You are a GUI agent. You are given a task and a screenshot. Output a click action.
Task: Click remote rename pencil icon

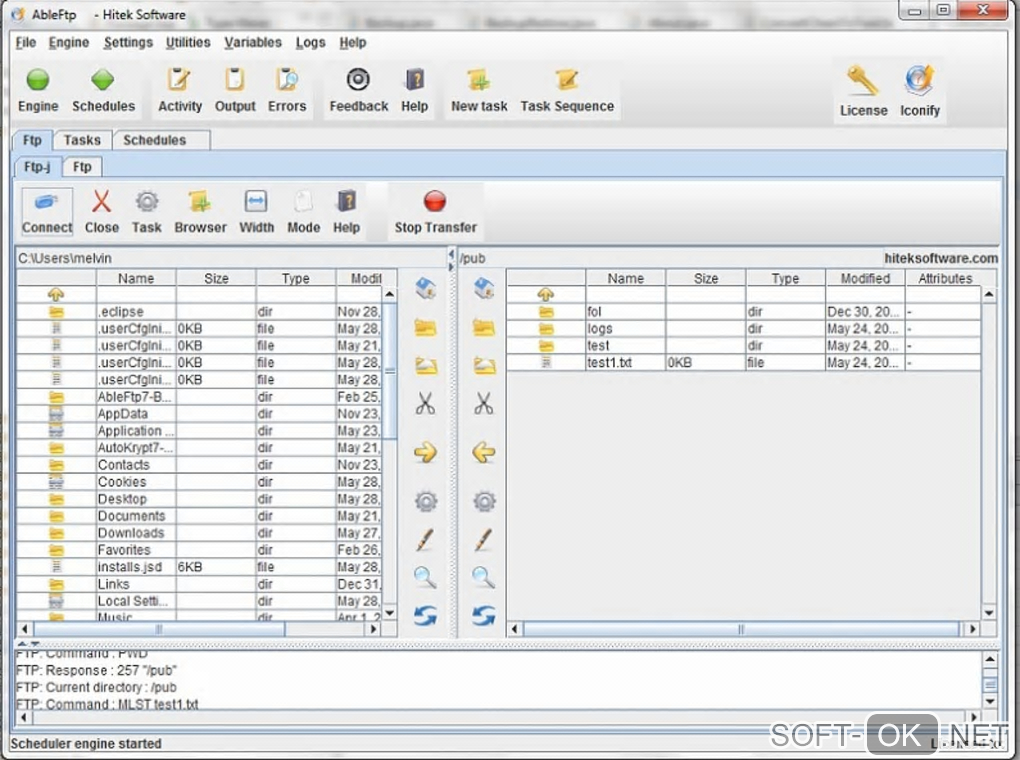pos(483,539)
